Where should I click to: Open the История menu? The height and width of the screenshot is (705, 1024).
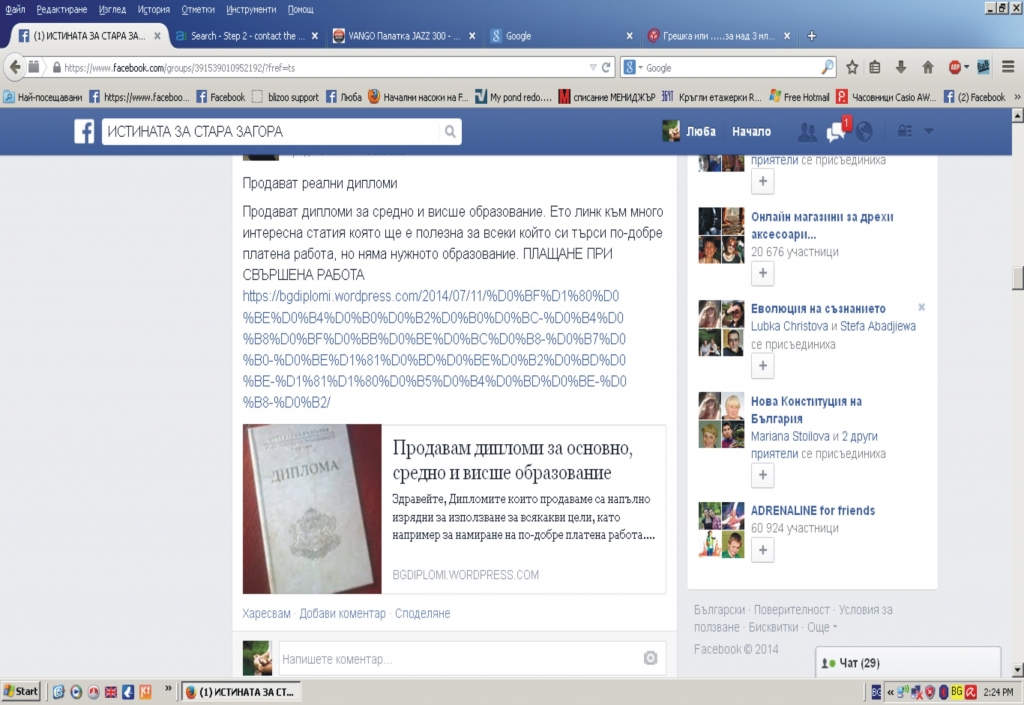click(153, 9)
